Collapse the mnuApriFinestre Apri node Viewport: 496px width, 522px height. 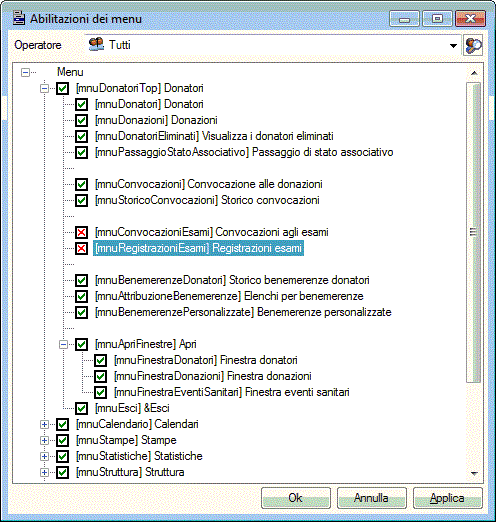[63, 344]
